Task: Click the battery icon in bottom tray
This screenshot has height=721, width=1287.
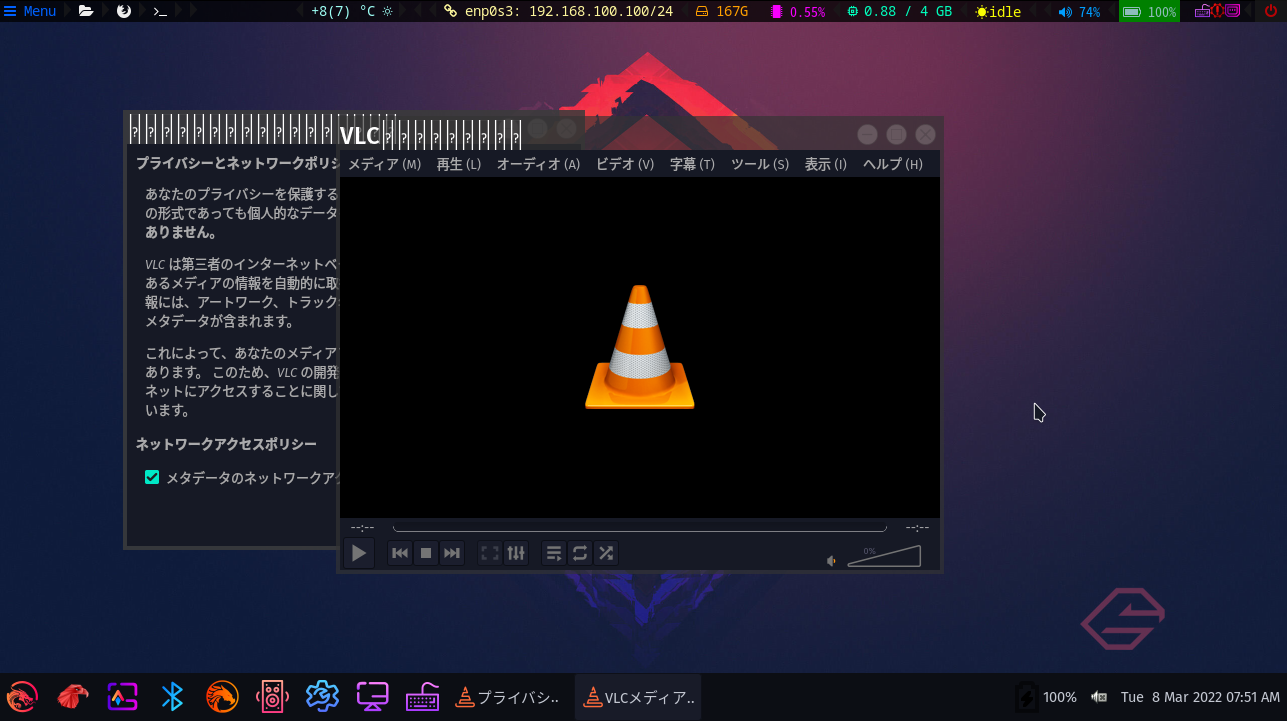Action: pos(1026,697)
